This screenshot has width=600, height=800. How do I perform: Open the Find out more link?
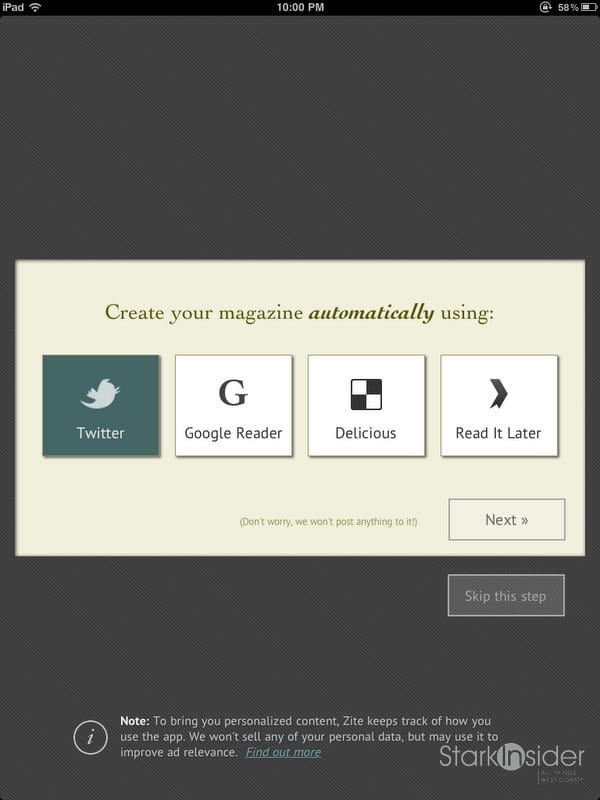point(283,752)
